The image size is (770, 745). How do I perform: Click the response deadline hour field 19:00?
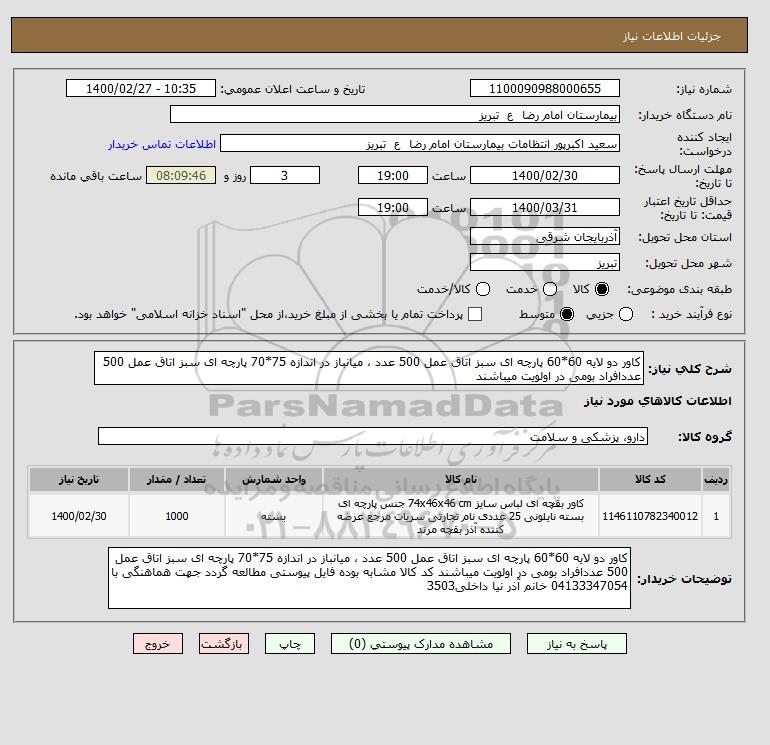tap(393, 175)
